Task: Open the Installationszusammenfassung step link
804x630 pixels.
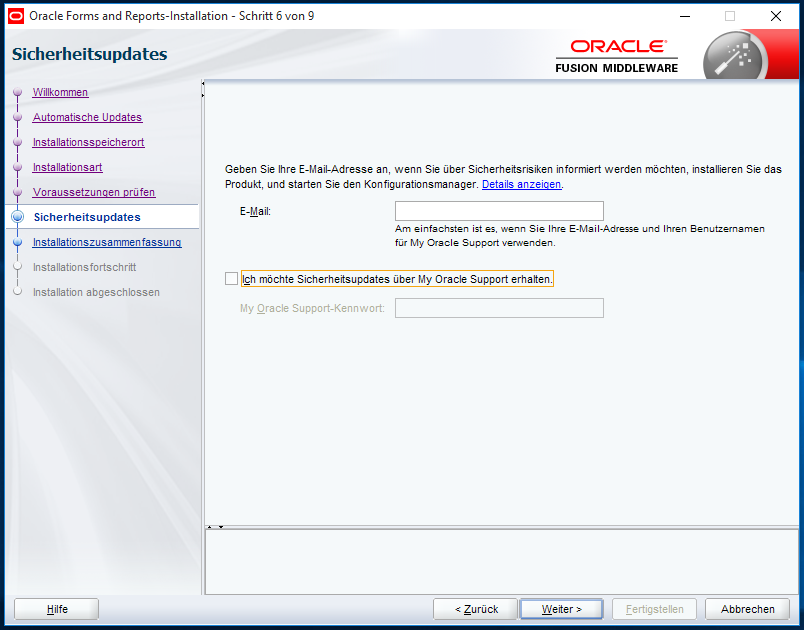Action: click(107, 242)
